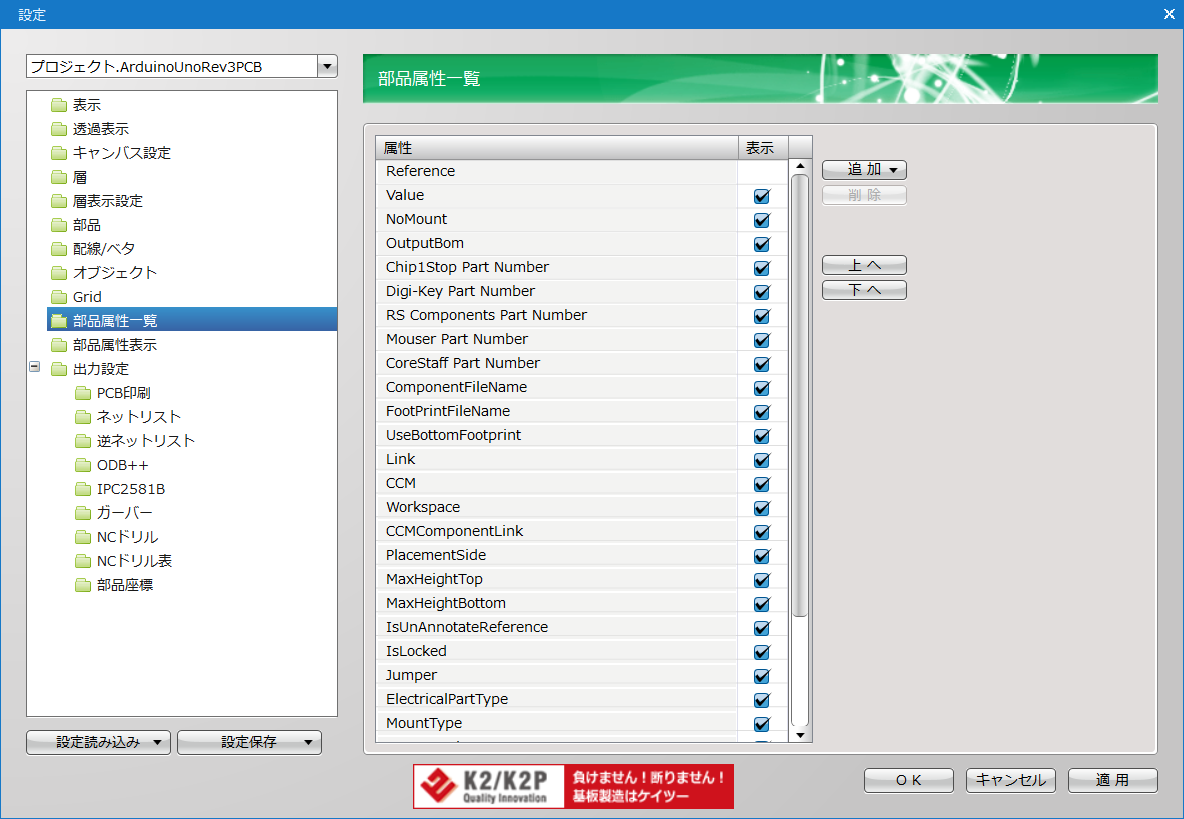
Task: Open the project selection dropdown
Action: (x=326, y=67)
